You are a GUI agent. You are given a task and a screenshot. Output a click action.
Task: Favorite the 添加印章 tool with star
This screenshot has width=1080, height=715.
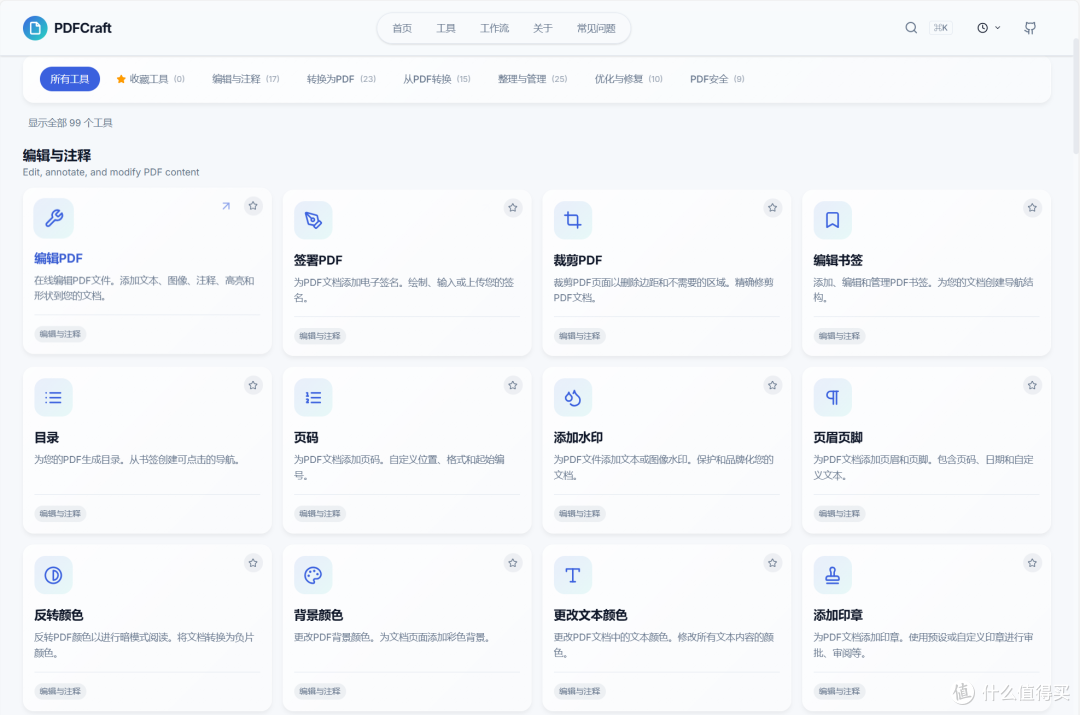(x=1032, y=563)
